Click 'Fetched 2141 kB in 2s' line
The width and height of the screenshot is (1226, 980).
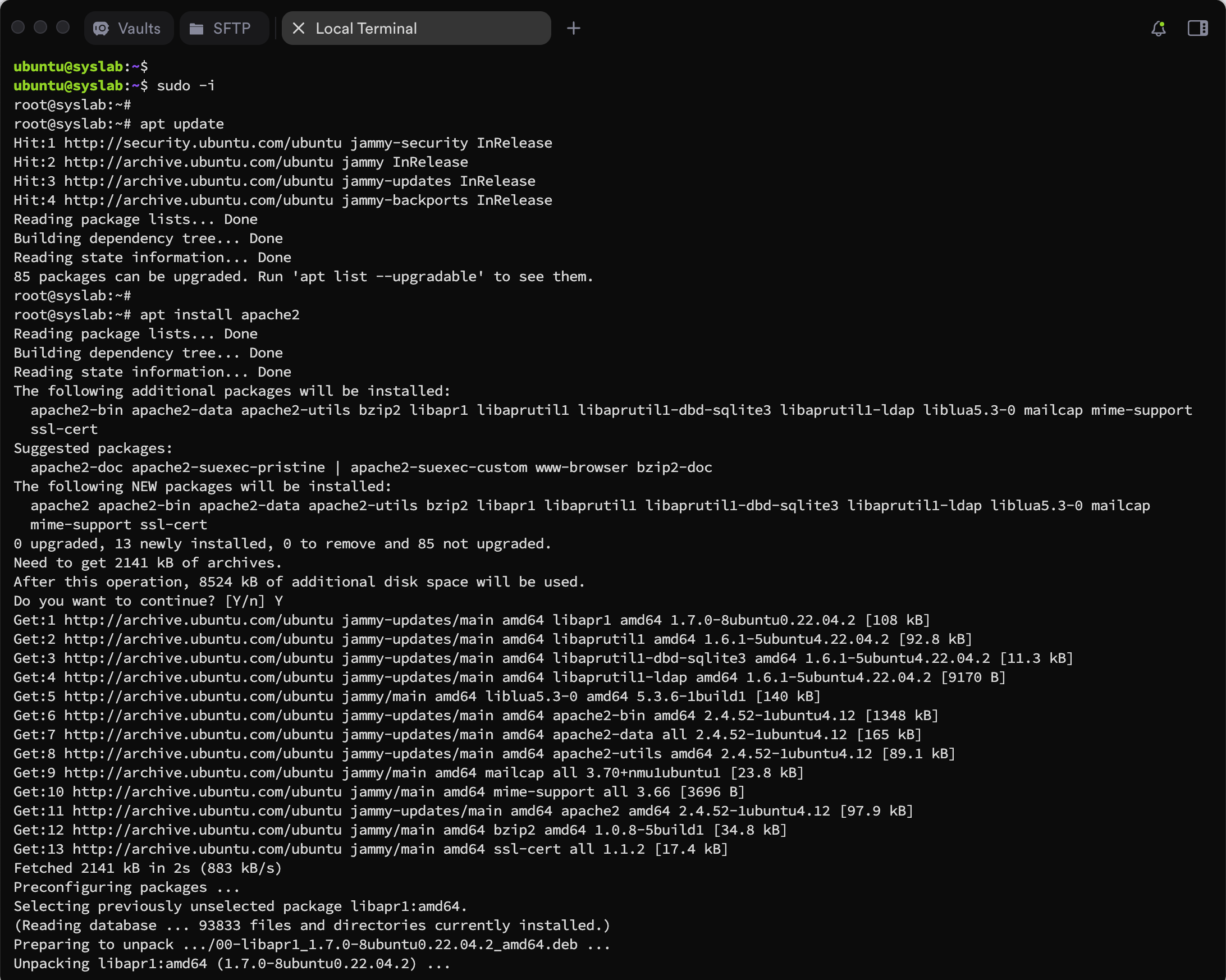coord(148,868)
